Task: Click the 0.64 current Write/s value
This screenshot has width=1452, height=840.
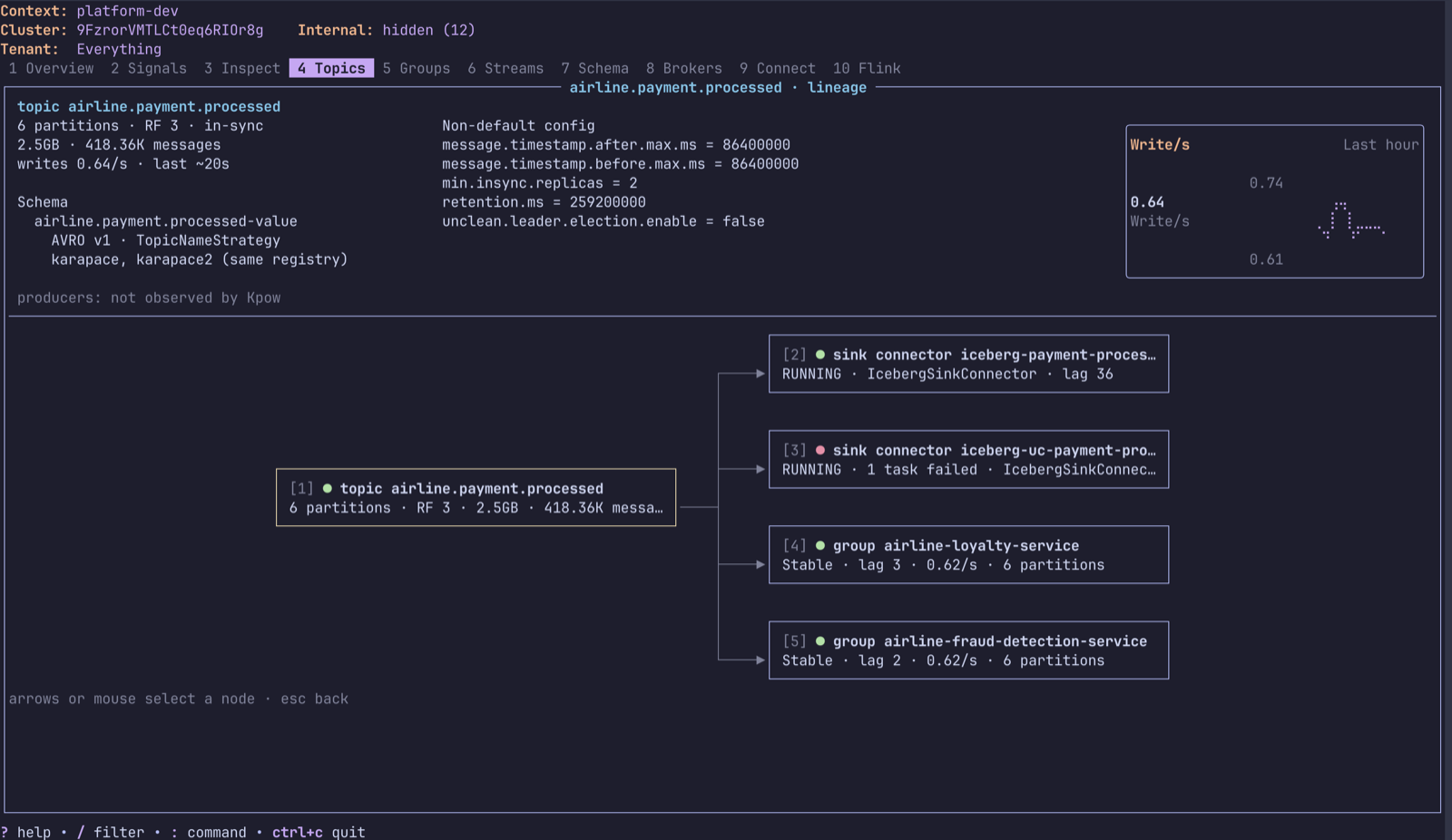Action: point(1147,201)
